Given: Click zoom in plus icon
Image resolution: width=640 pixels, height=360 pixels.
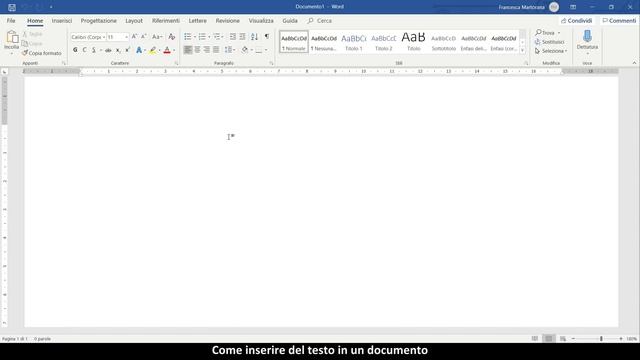Looking at the screenshot, I should (621, 339).
